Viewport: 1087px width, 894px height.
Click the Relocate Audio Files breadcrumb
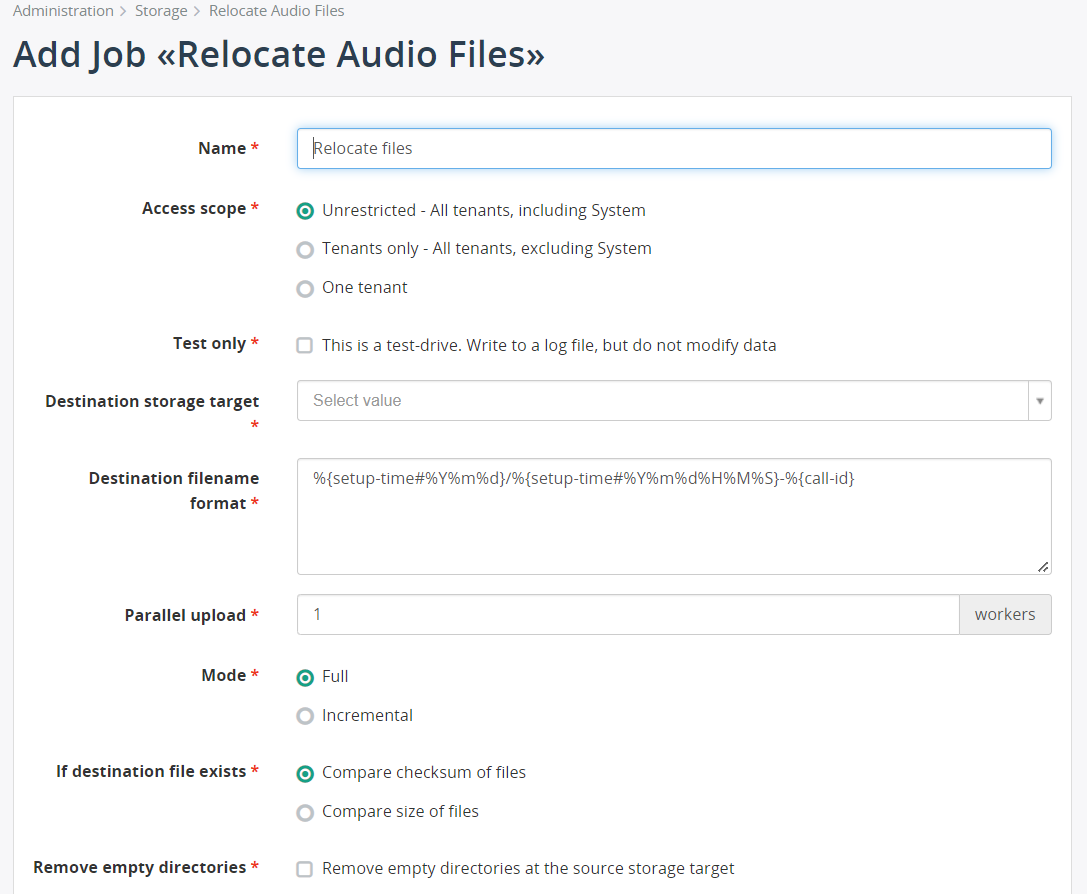tap(277, 11)
